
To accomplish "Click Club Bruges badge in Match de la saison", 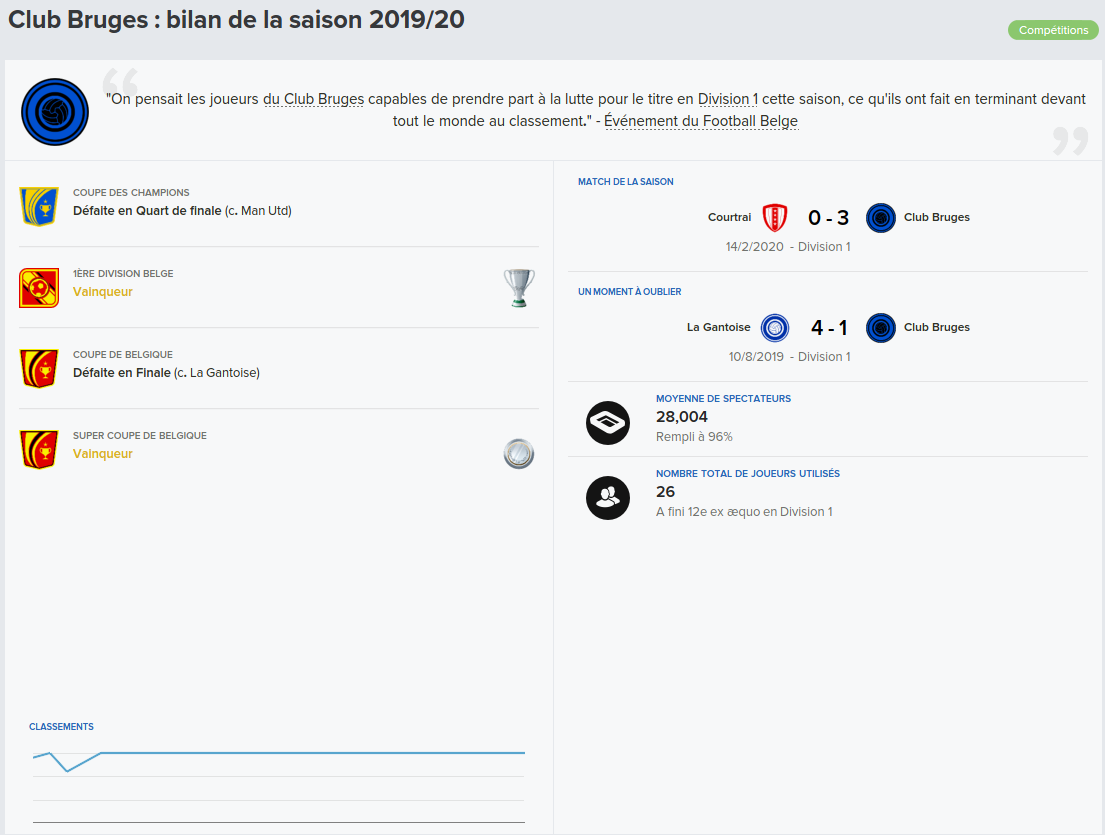I will tap(880, 218).
